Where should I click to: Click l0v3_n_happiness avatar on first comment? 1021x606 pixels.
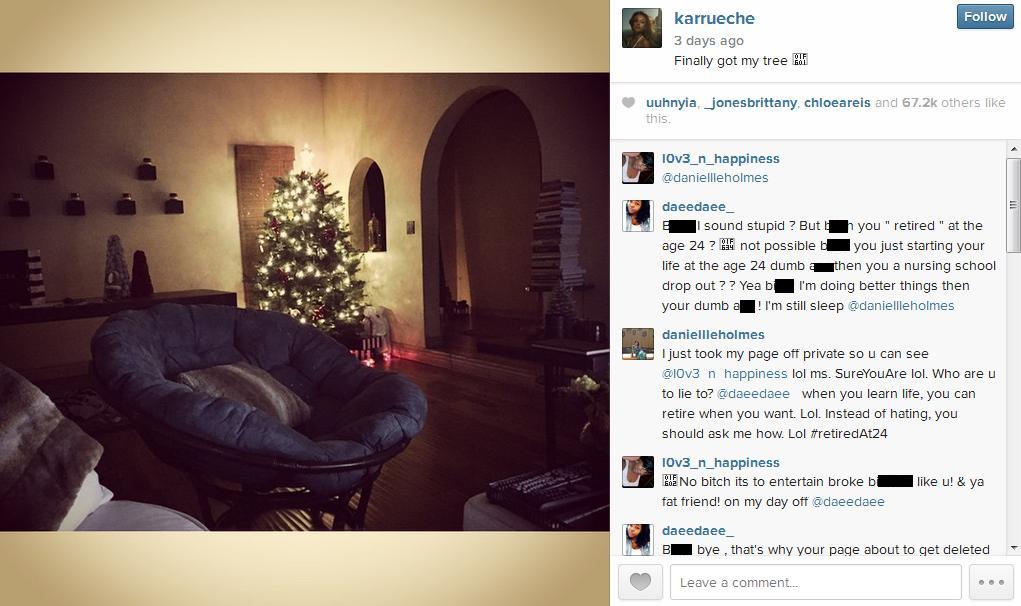point(637,168)
